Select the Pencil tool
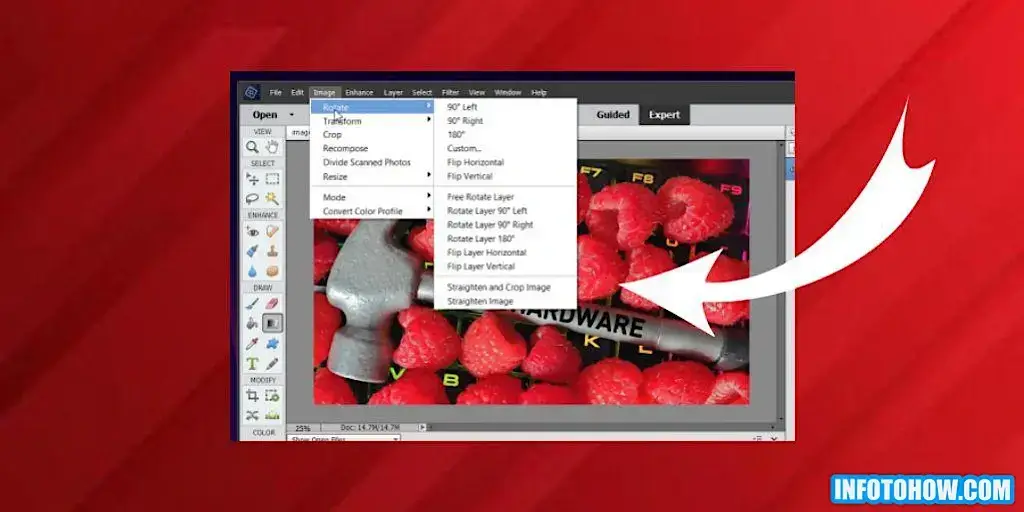The width and height of the screenshot is (1024, 512). click(x=272, y=363)
